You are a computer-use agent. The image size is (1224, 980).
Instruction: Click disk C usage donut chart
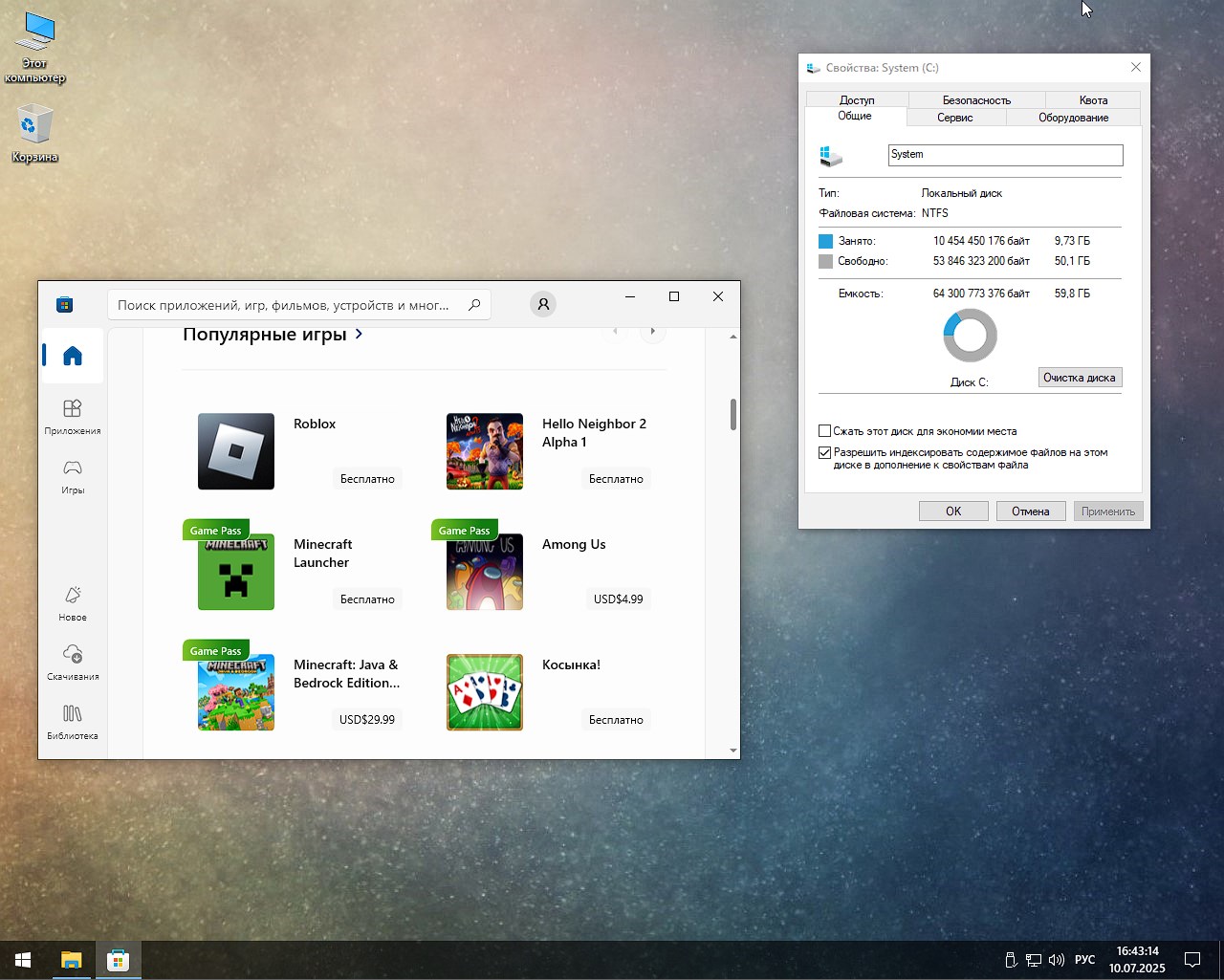(x=970, y=336)
